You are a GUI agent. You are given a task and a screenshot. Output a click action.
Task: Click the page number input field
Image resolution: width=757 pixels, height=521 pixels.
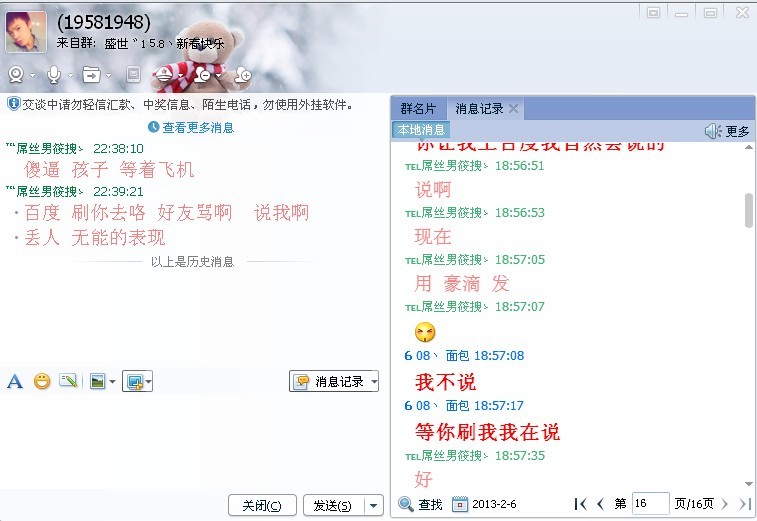point(651,504)
